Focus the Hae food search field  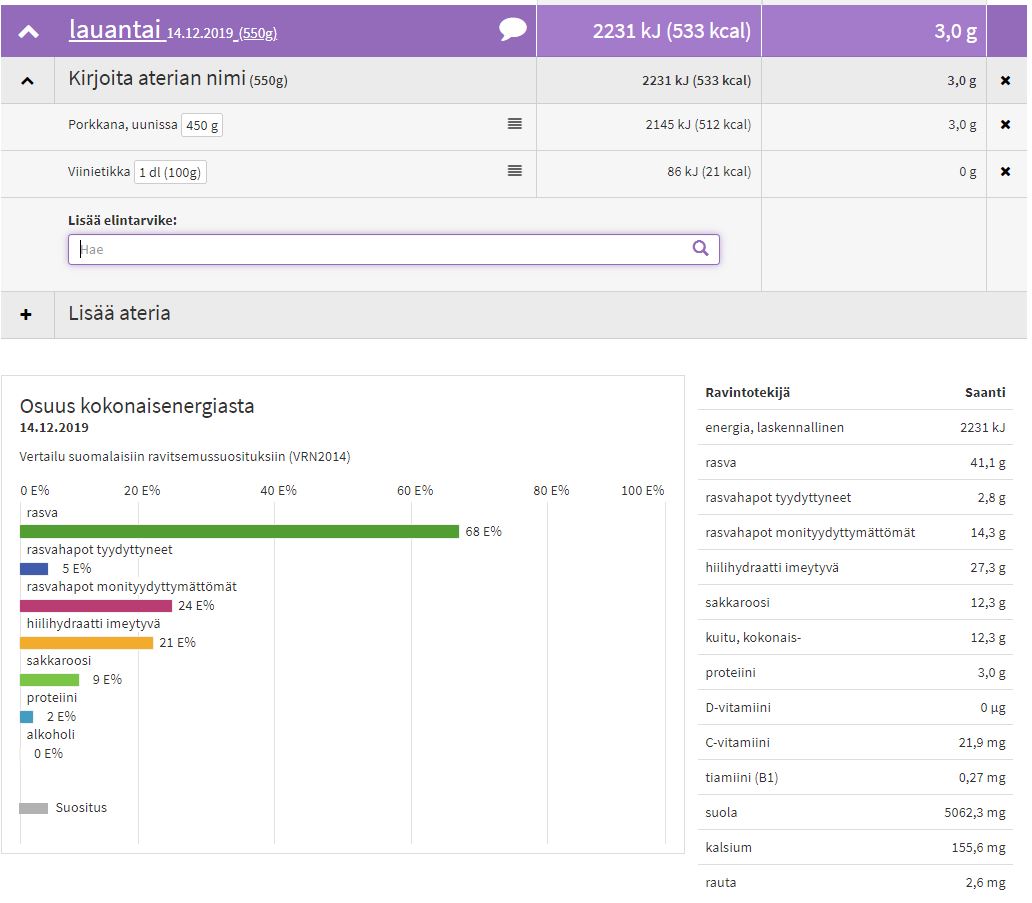click(x=380, y=249)
